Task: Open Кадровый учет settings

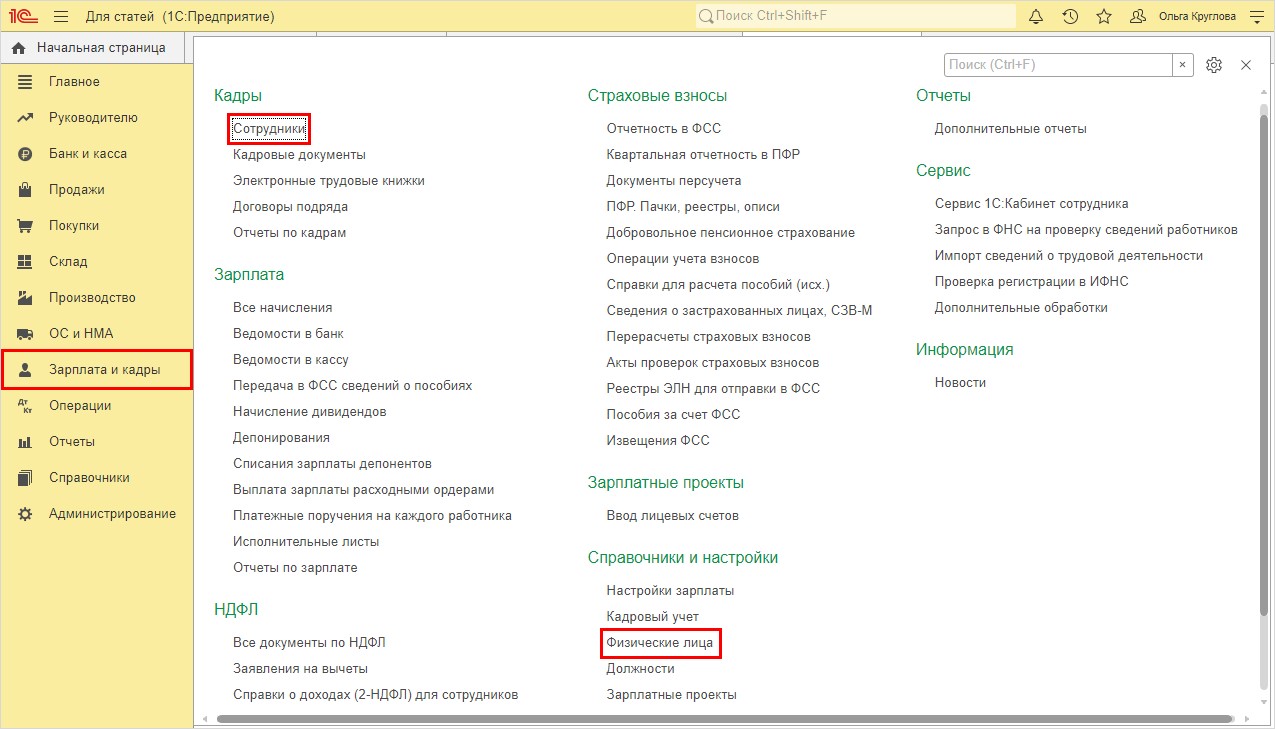Action: [x=653, y=617]
